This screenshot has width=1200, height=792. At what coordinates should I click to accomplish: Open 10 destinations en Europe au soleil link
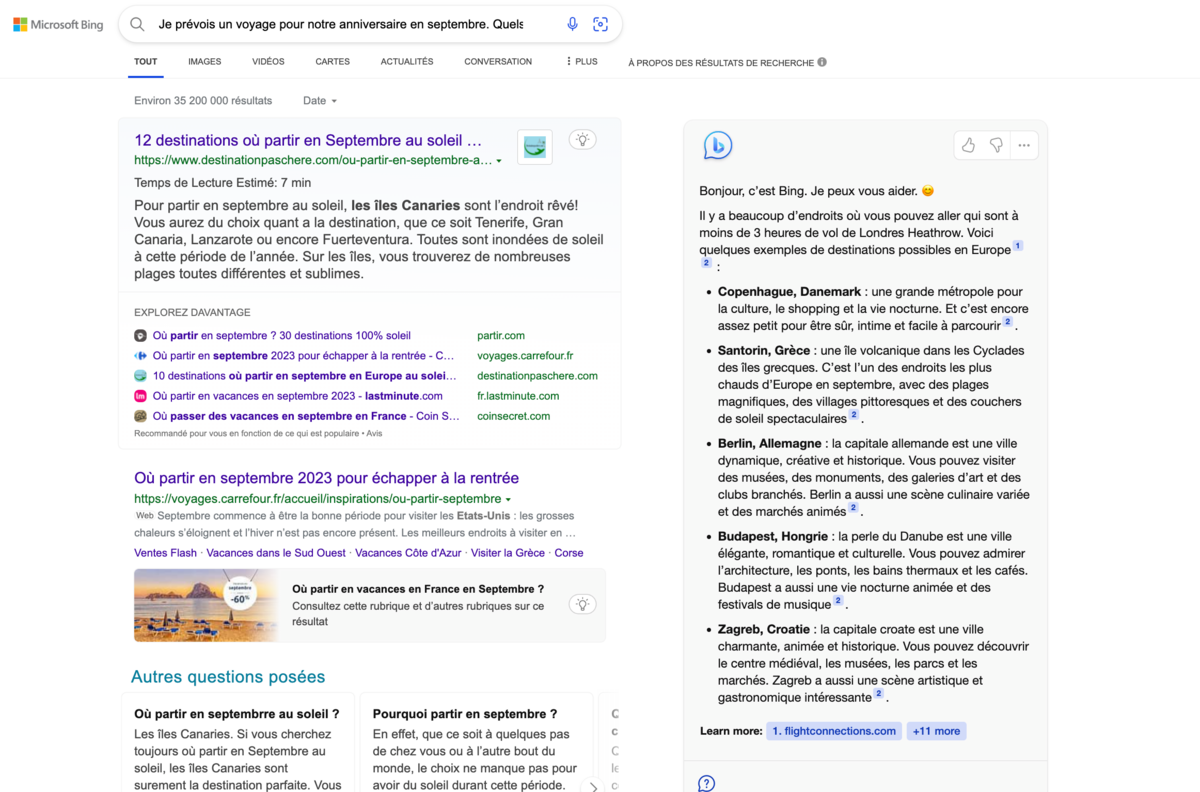pos(305,376)
